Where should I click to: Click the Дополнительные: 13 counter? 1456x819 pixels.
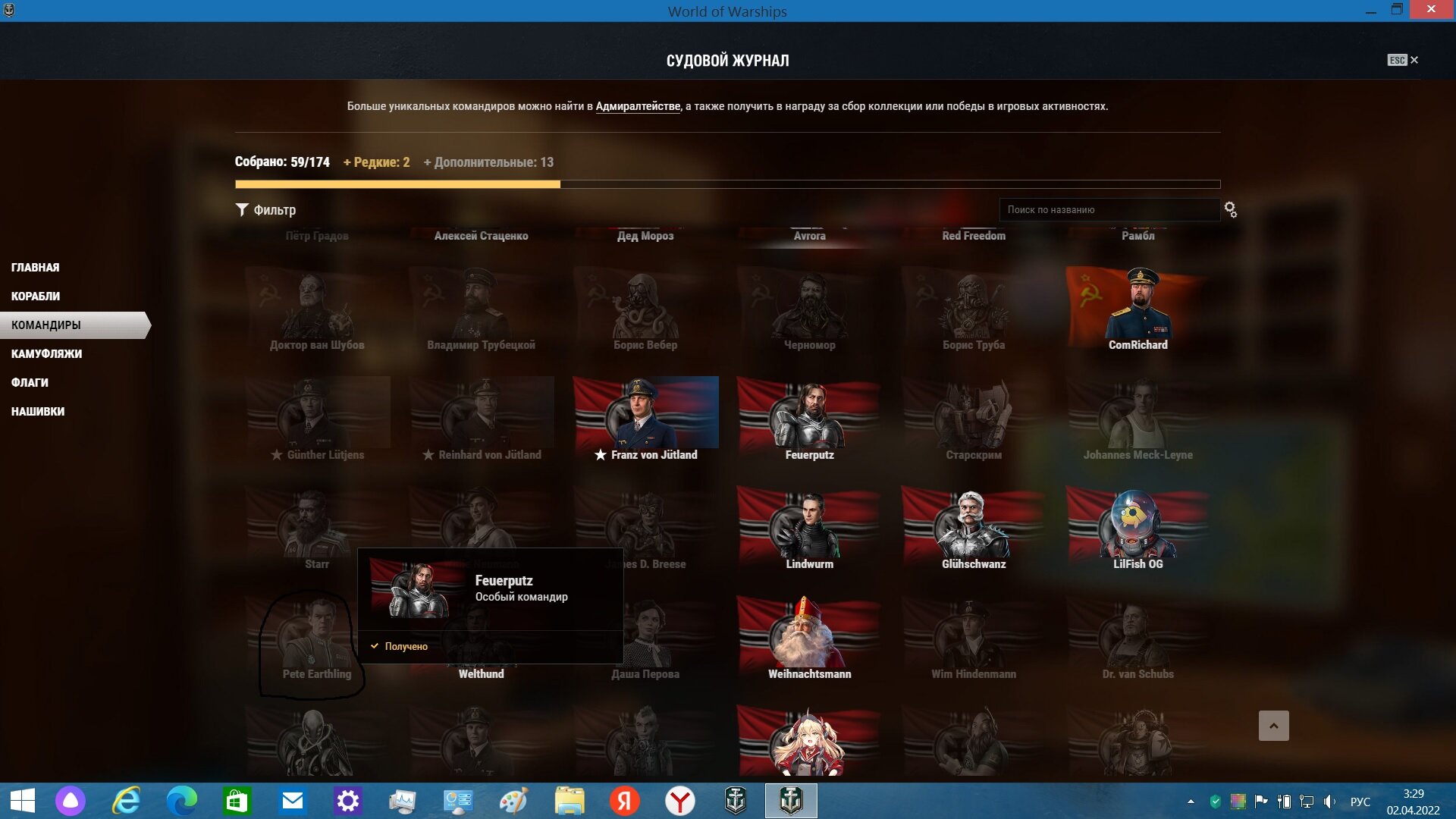click(x=488, y=162)
